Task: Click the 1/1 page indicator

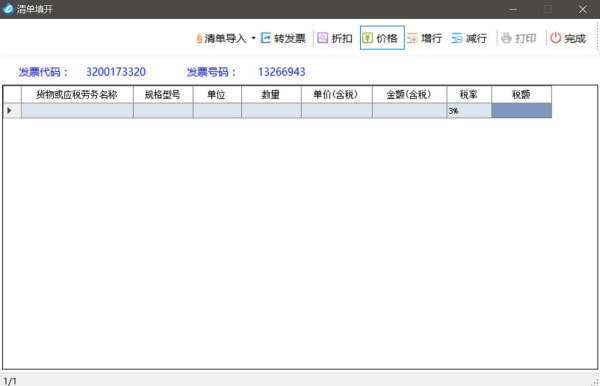Action: (x=10, y=381)
